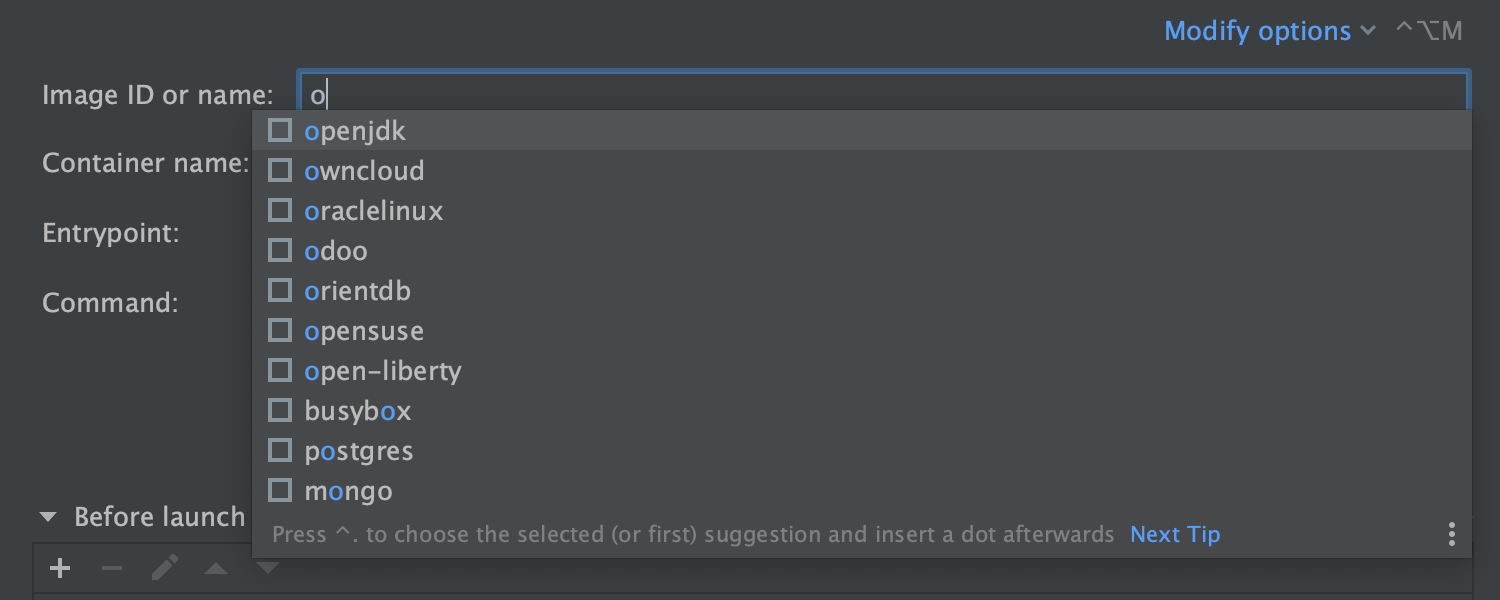Open the Modify options dropdown
The height and width of the screenshot is (600, 1500).
click(x=1258, y=31)
